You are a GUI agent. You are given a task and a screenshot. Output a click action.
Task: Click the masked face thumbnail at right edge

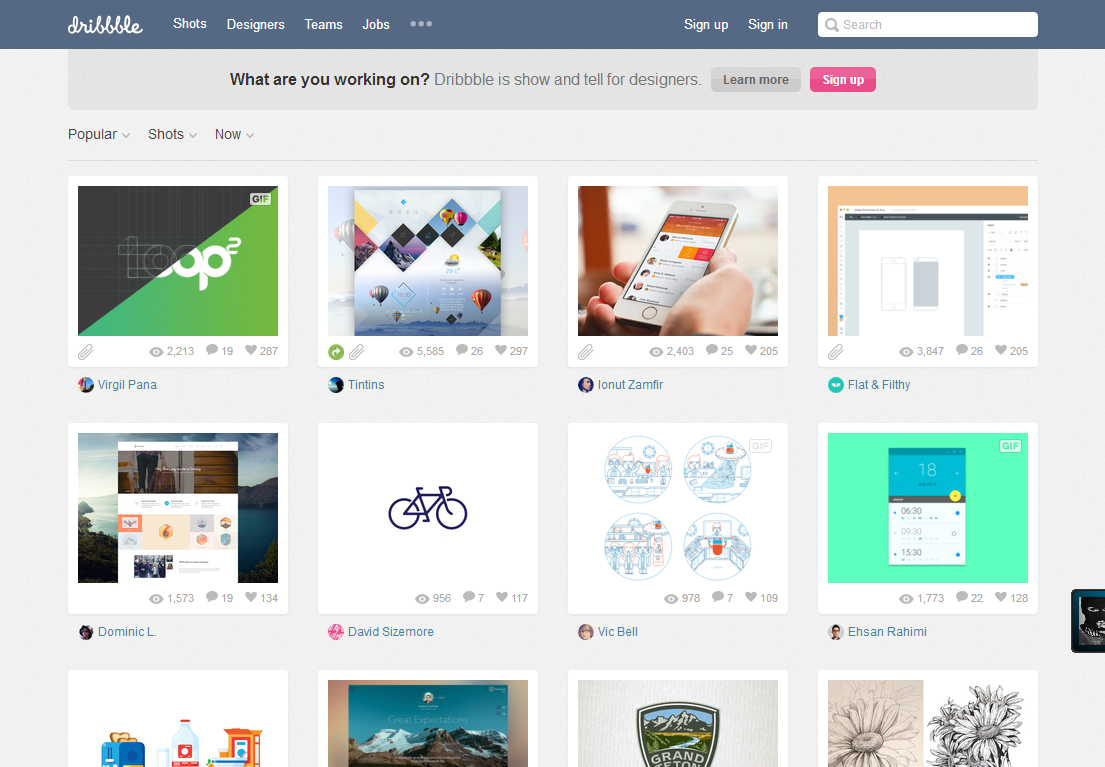1089,621
